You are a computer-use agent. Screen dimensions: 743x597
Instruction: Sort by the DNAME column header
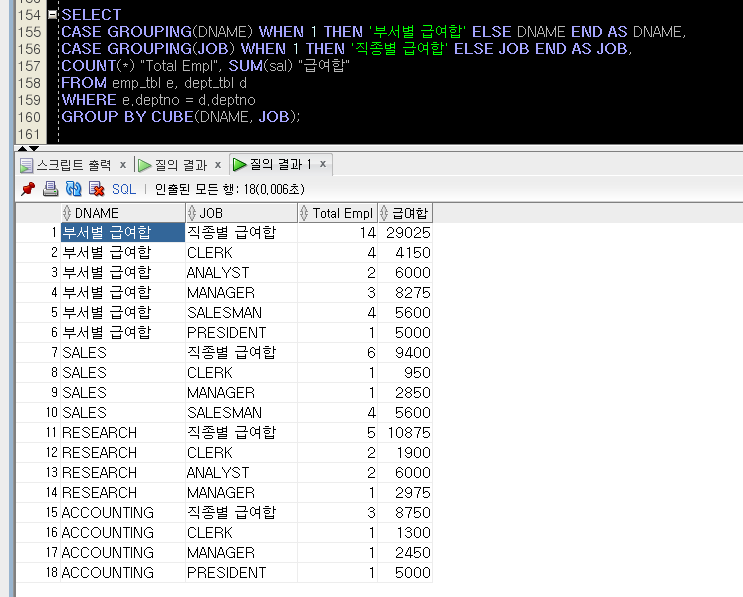pos(123,213)
